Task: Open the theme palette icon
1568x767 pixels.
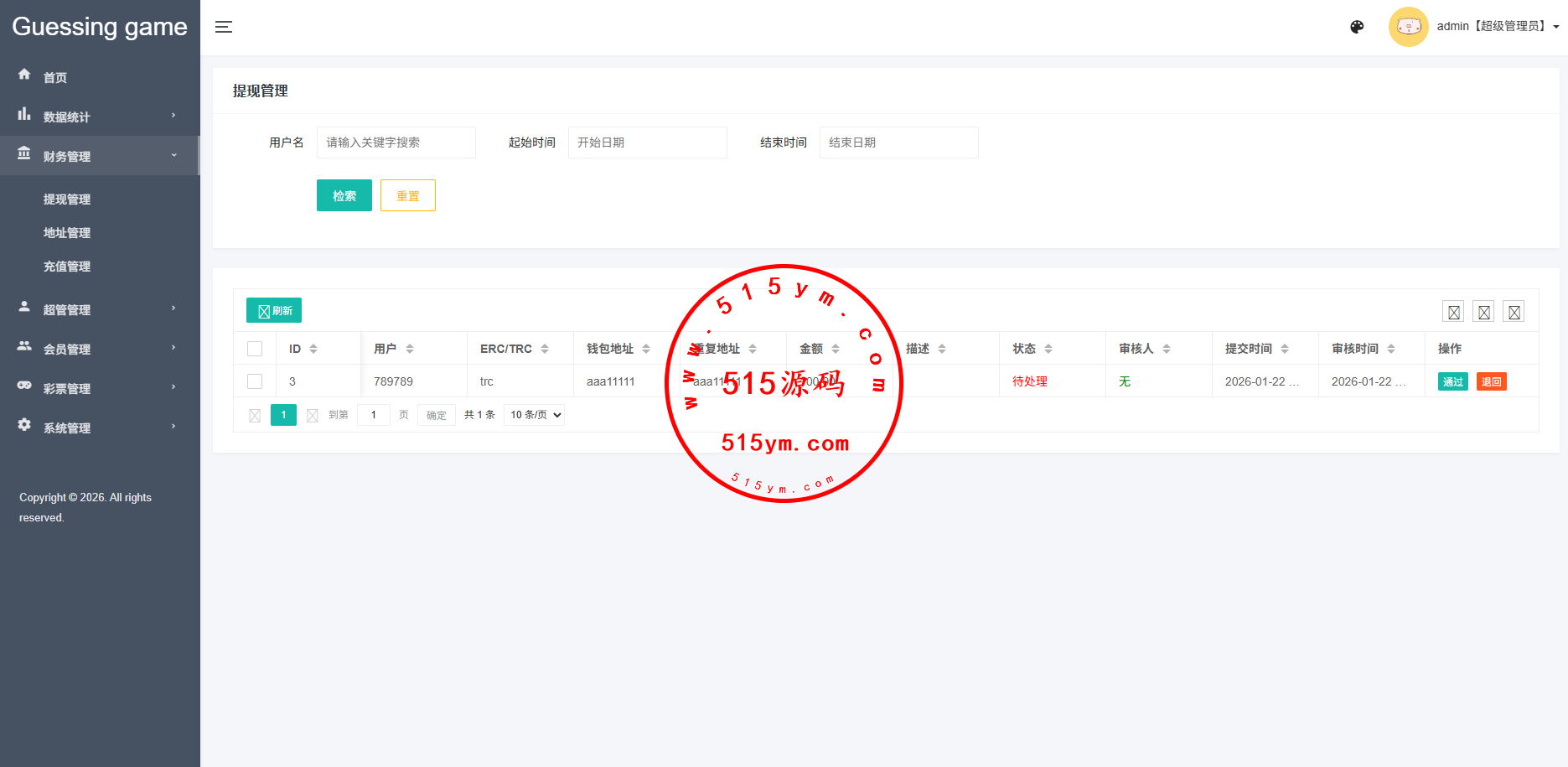Action: 1357,27
